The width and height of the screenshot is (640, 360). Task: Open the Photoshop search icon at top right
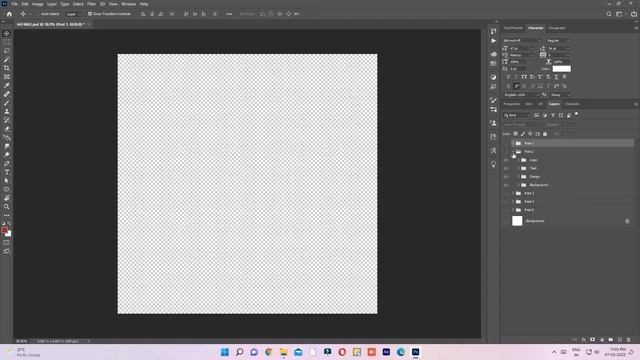coord(609,14)
